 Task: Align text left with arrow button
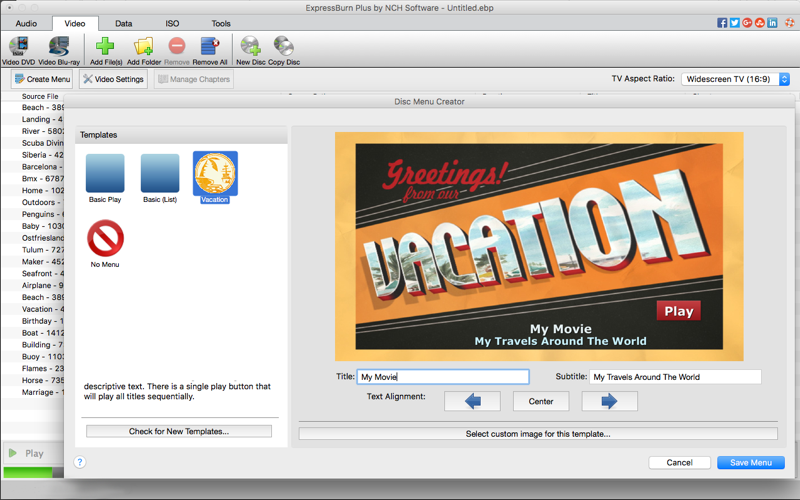tap(472, 401)
